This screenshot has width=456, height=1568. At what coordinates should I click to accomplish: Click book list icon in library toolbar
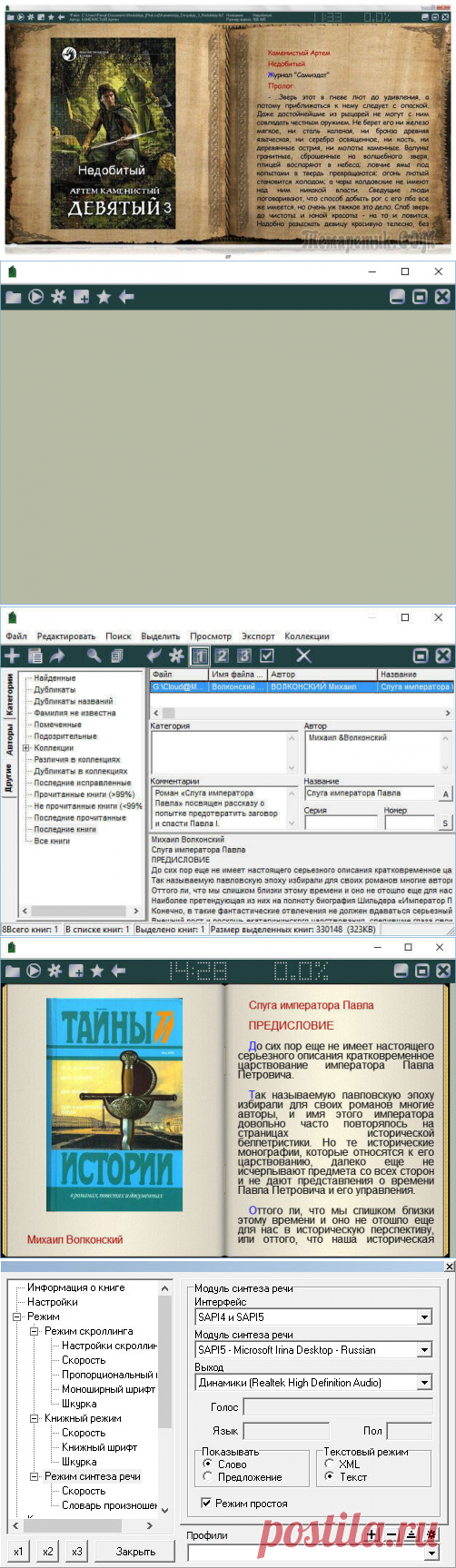[35, 656]
